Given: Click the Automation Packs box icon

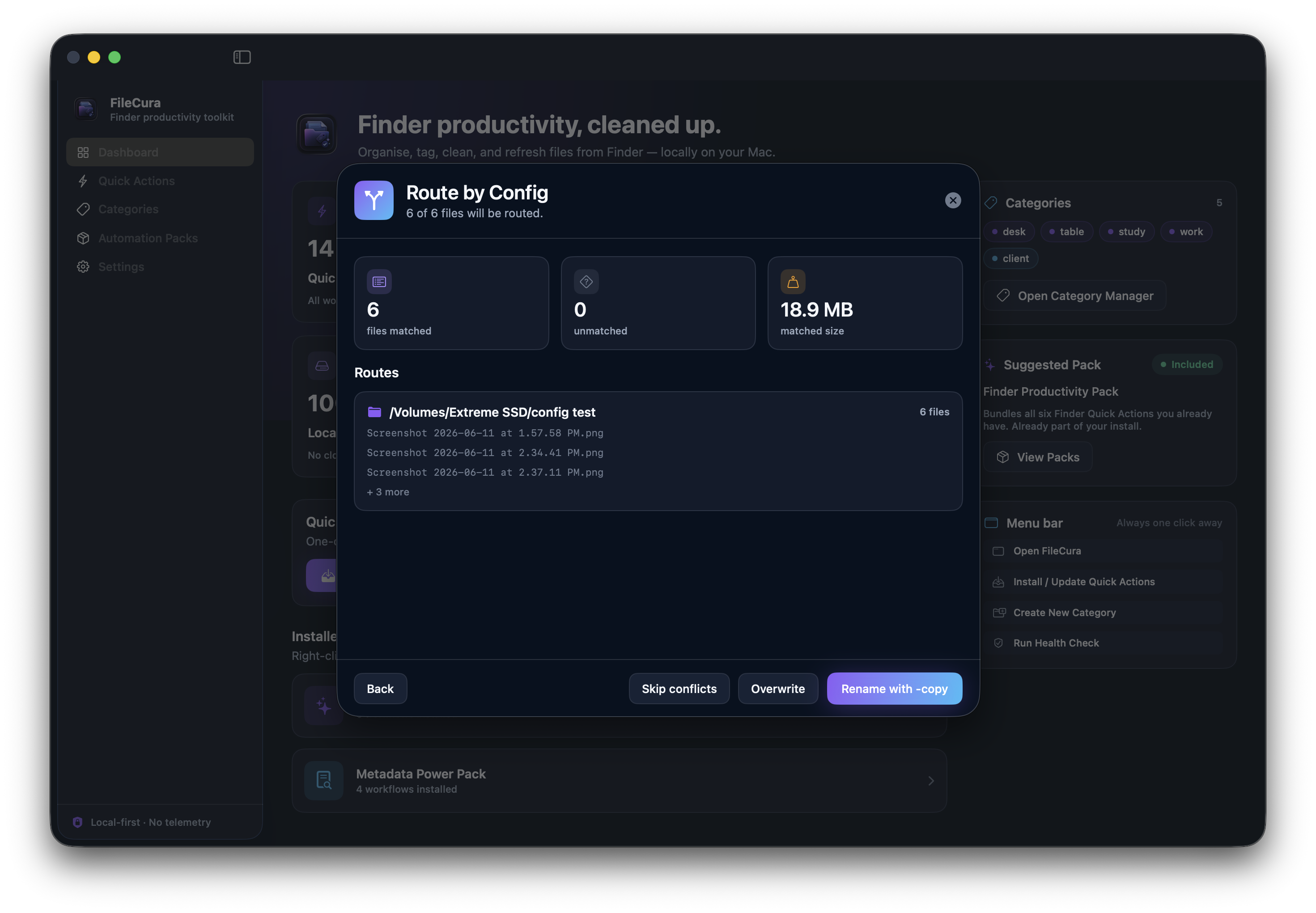Looking at the screenshot, I should point(83,238).
